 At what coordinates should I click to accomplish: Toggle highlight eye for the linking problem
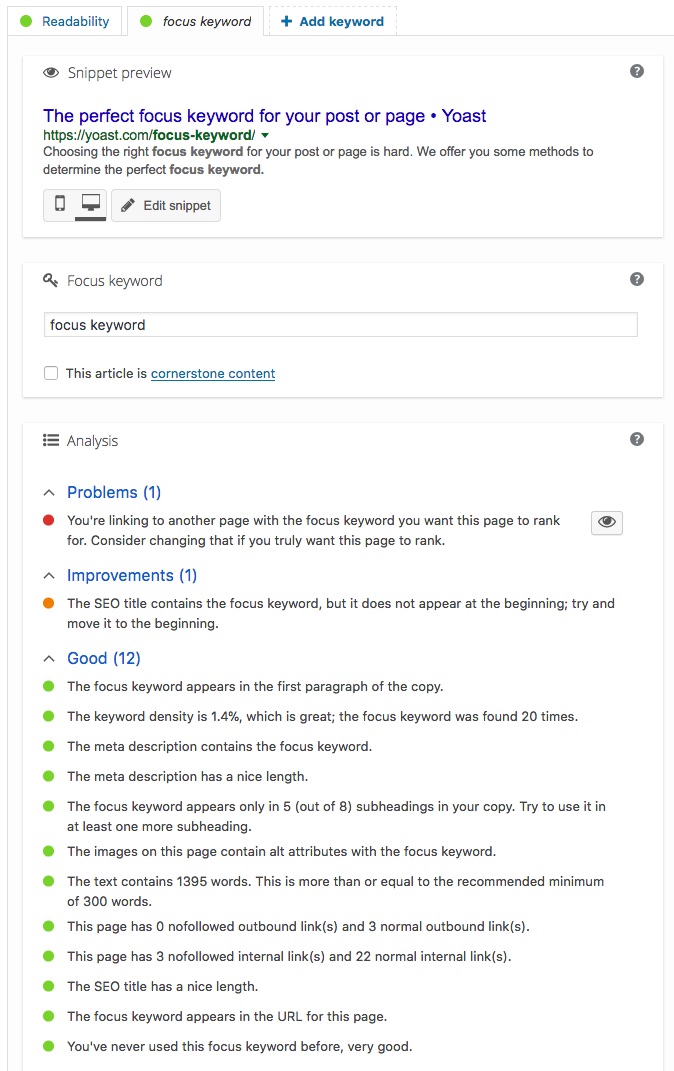pyautogui.click(x=606, y=523)
